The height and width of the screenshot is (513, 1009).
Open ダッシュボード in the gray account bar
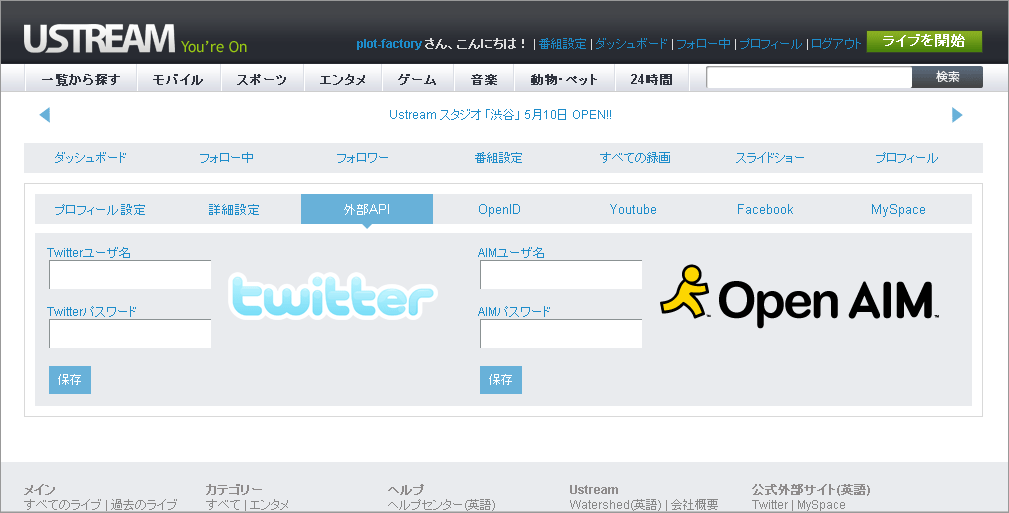coord(90,158)
